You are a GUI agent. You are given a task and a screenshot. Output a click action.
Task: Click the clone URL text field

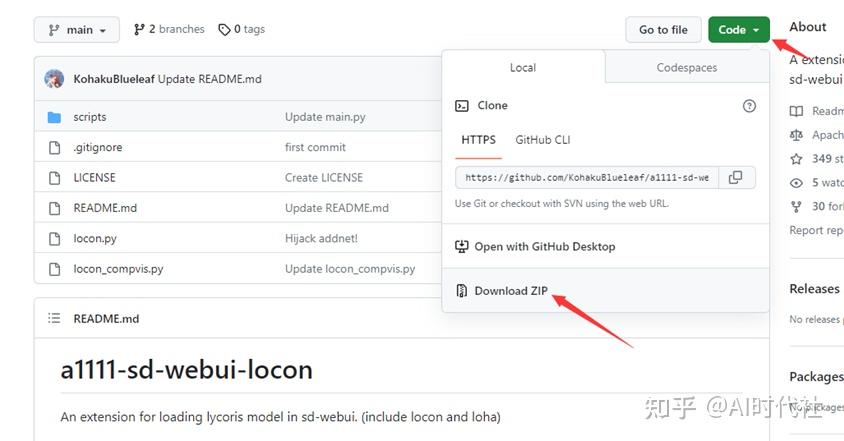pyautogui.click(x=587, y=178)
